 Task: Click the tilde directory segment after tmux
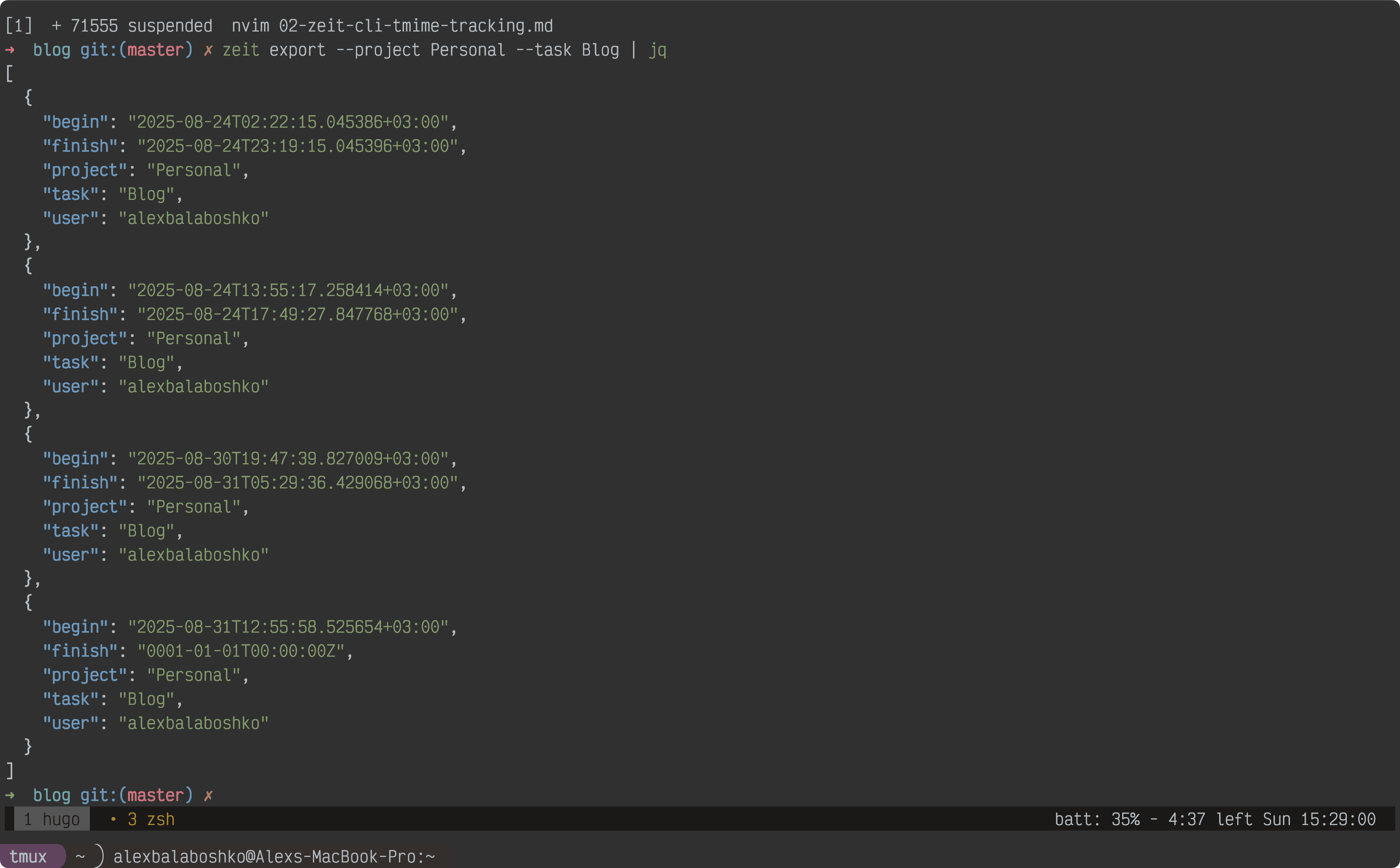(x=80, y=857)
